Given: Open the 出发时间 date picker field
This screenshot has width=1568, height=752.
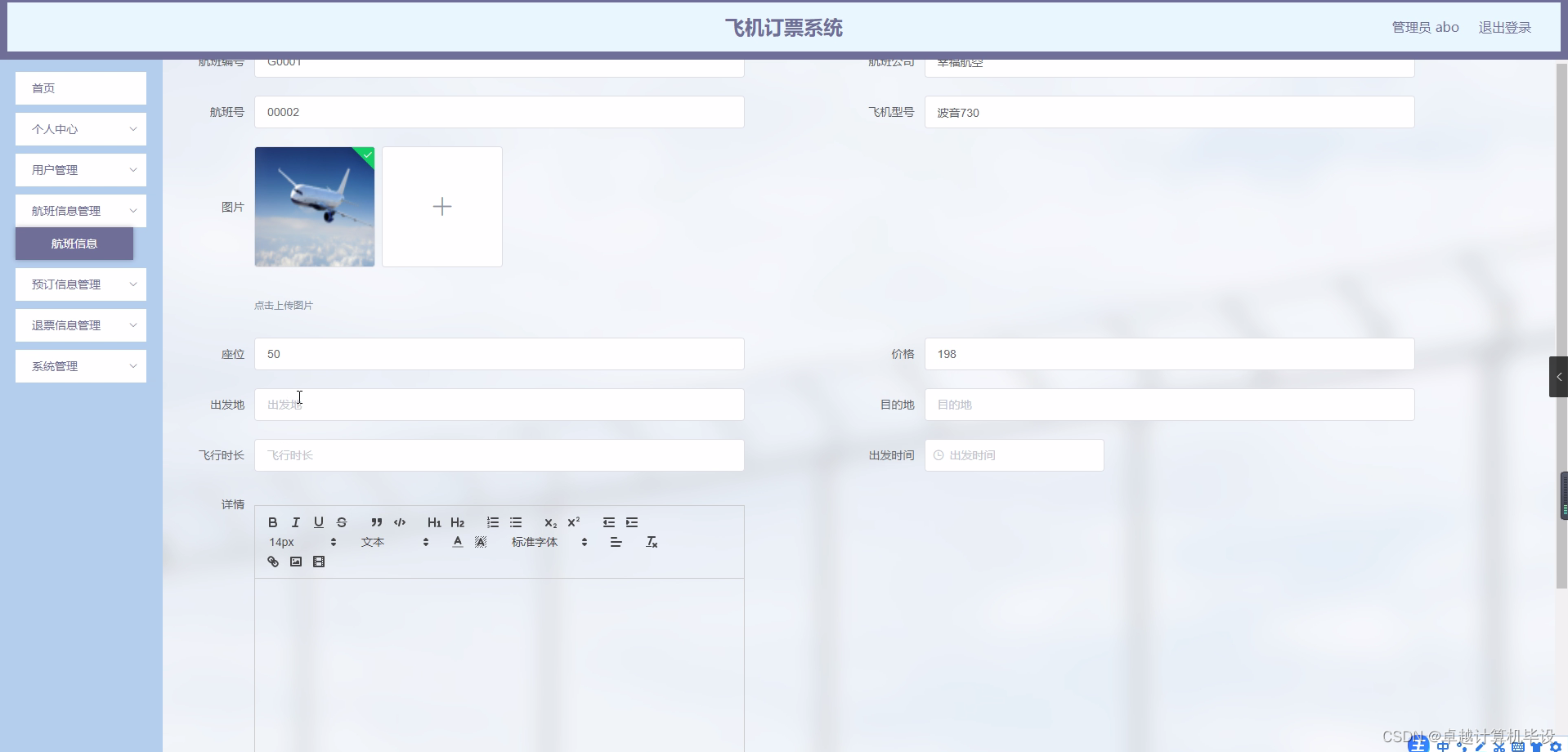Looking at the screenshot, I should tap(1014, 455).
